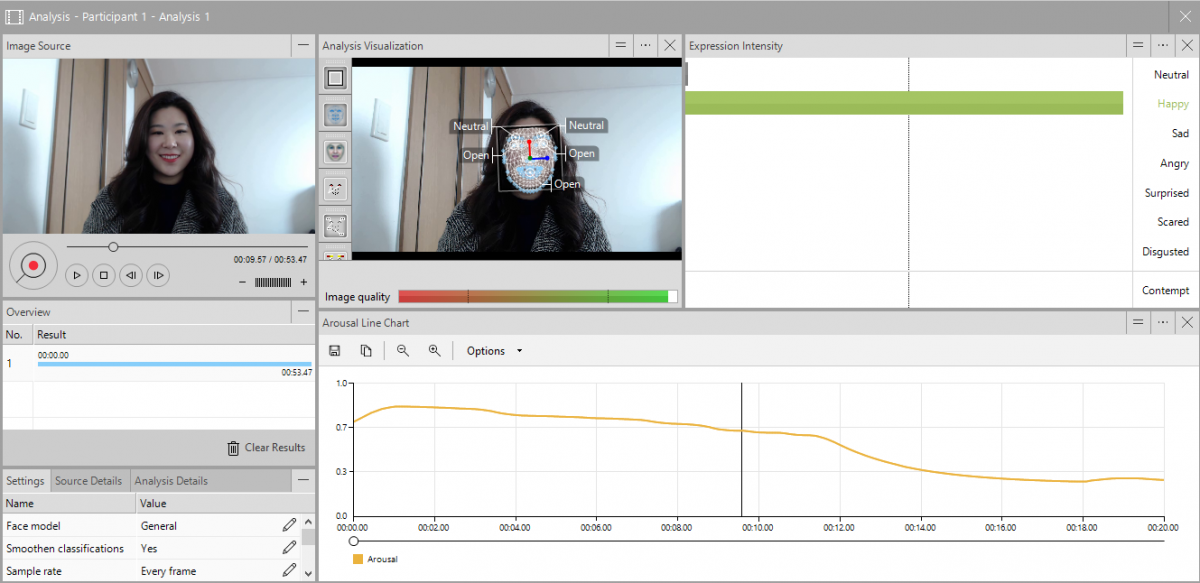
Task: Show the modeled face overlay icon
Action: (334, 150)
